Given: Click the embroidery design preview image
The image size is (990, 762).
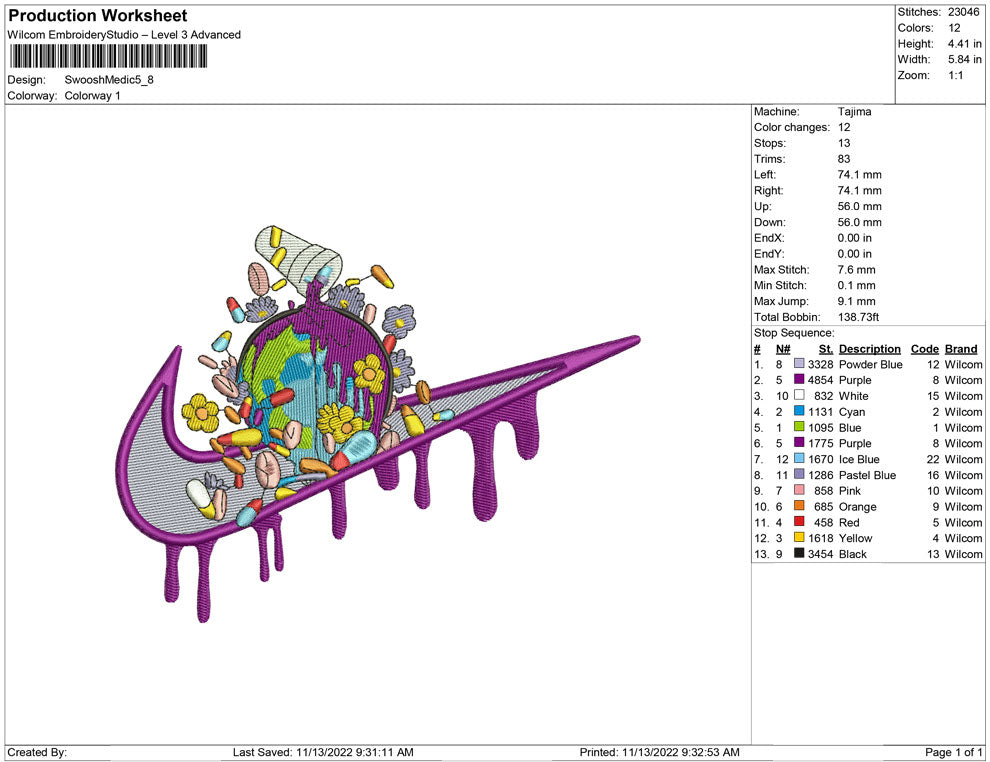Looking at the screenshot, I should point(379,423).
